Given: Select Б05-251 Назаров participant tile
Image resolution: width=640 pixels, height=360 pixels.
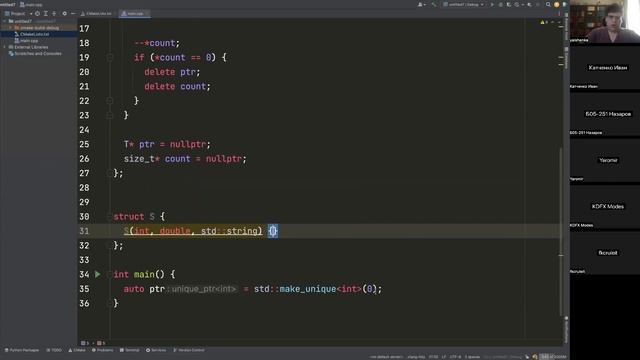Looking at the screenshot, I should click(x=604, y=113).
